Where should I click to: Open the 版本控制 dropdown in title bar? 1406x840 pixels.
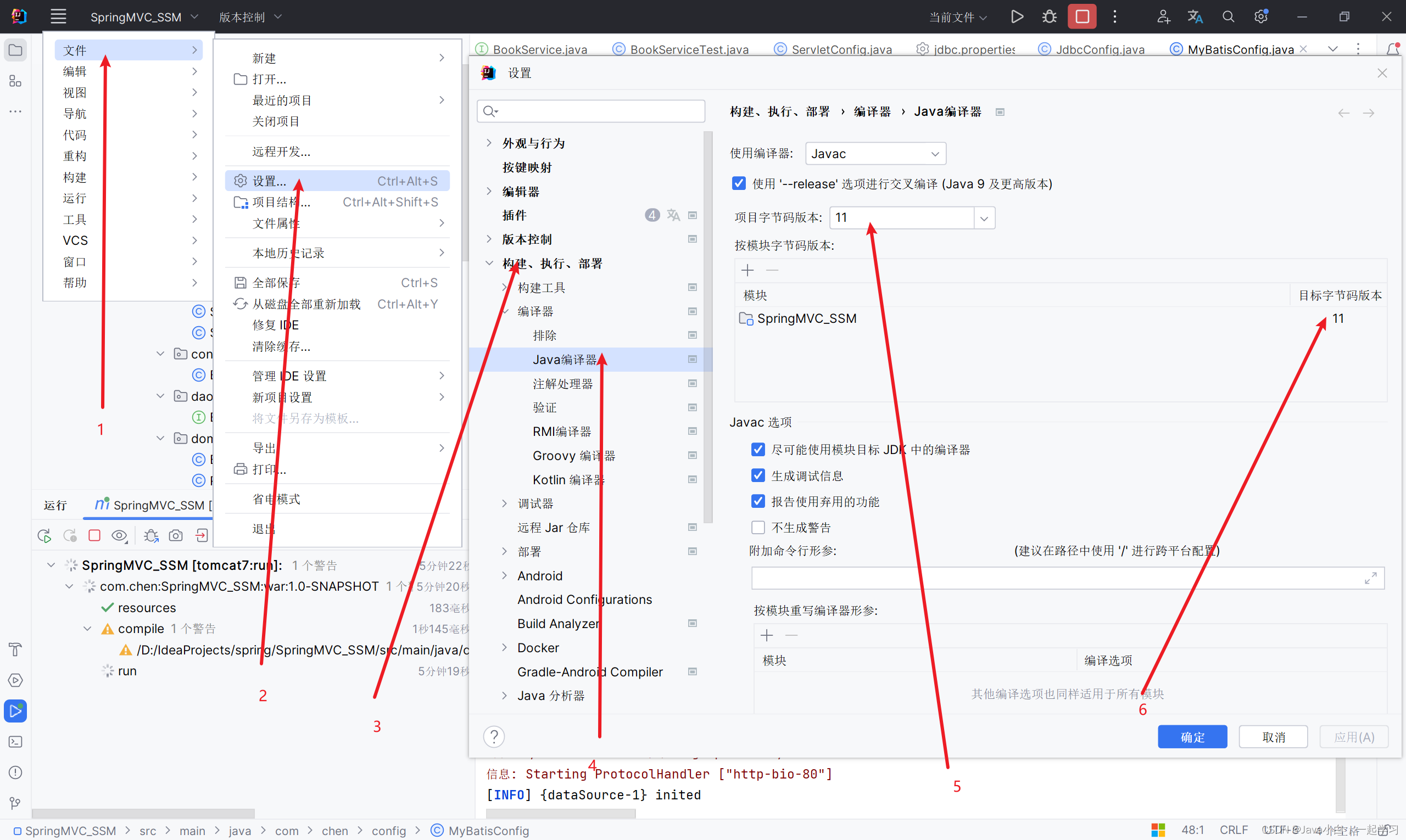(250, 17)
